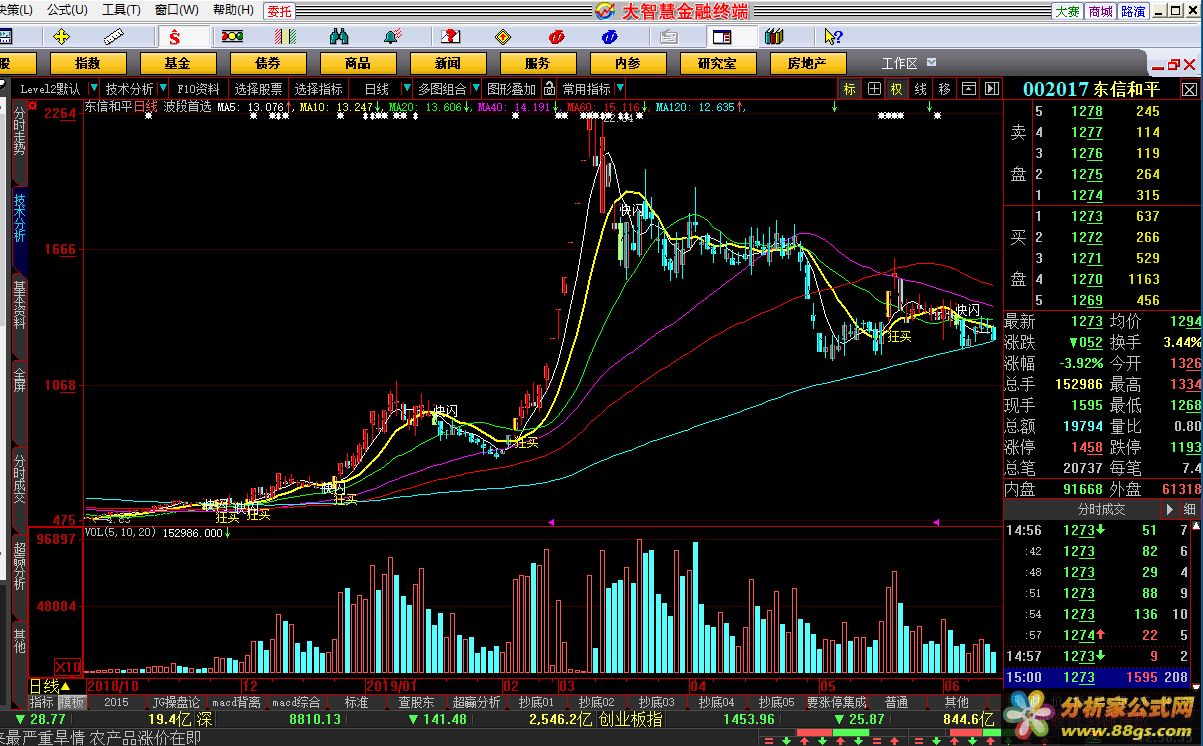
Task: Click the gray briefcase toolbar icon
Action: (x=667, y=37)
